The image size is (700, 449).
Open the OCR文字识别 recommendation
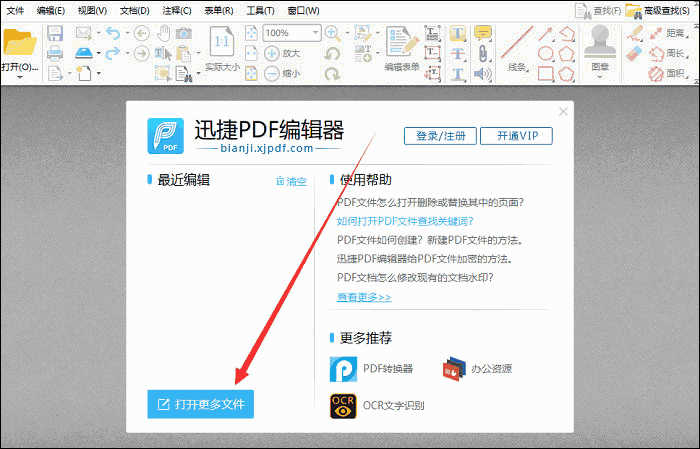tap(377, 405)
